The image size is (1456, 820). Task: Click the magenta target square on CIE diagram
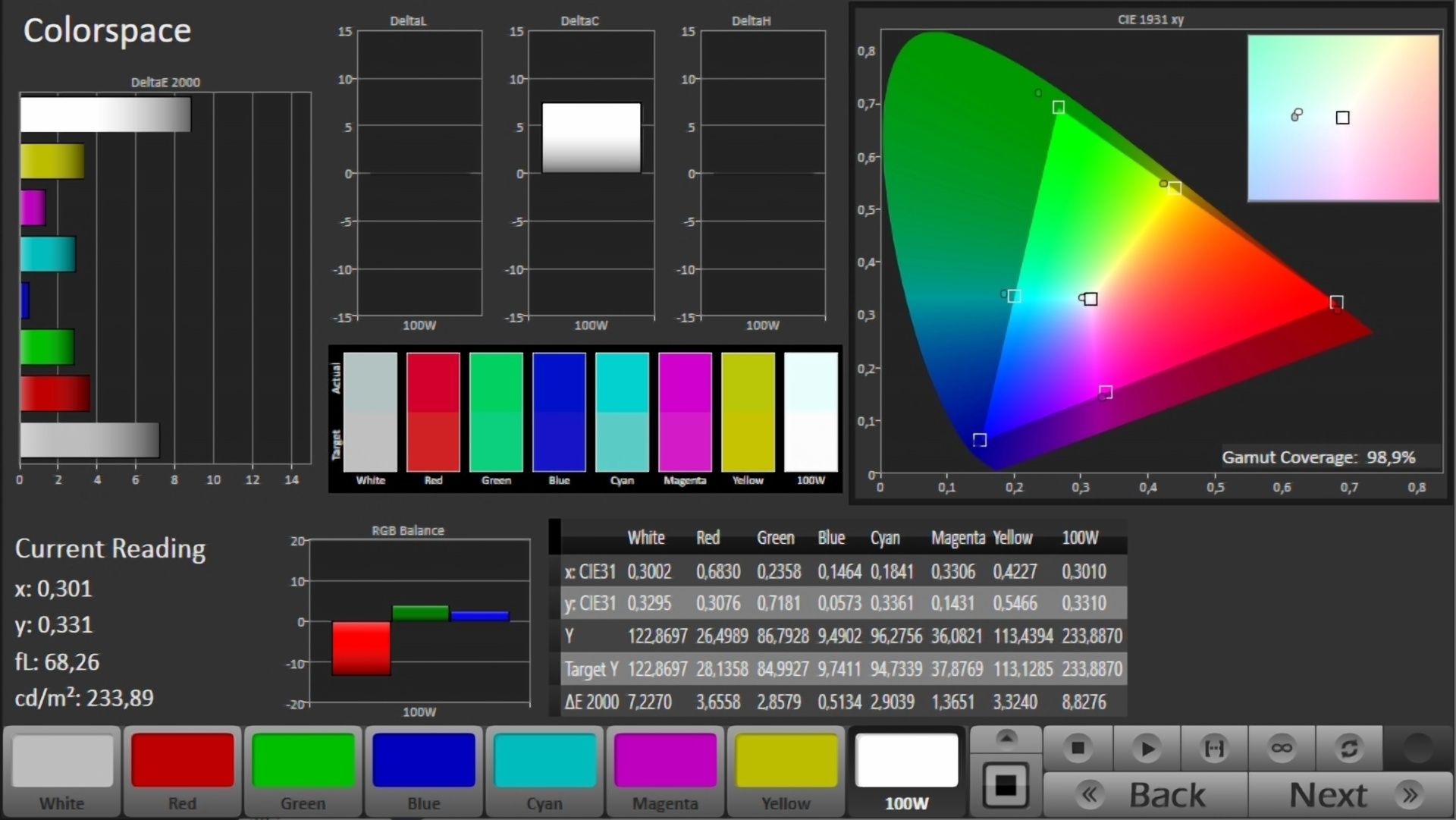coord(1106,392)
